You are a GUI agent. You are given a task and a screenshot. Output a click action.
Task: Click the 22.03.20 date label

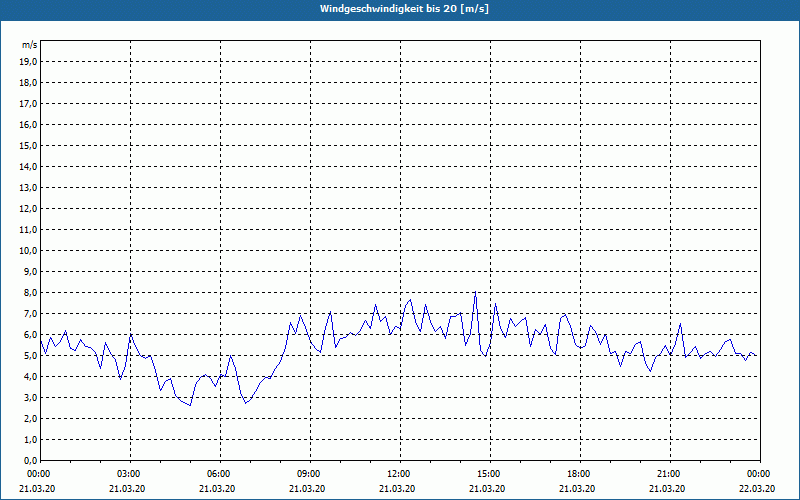point(757,489)
